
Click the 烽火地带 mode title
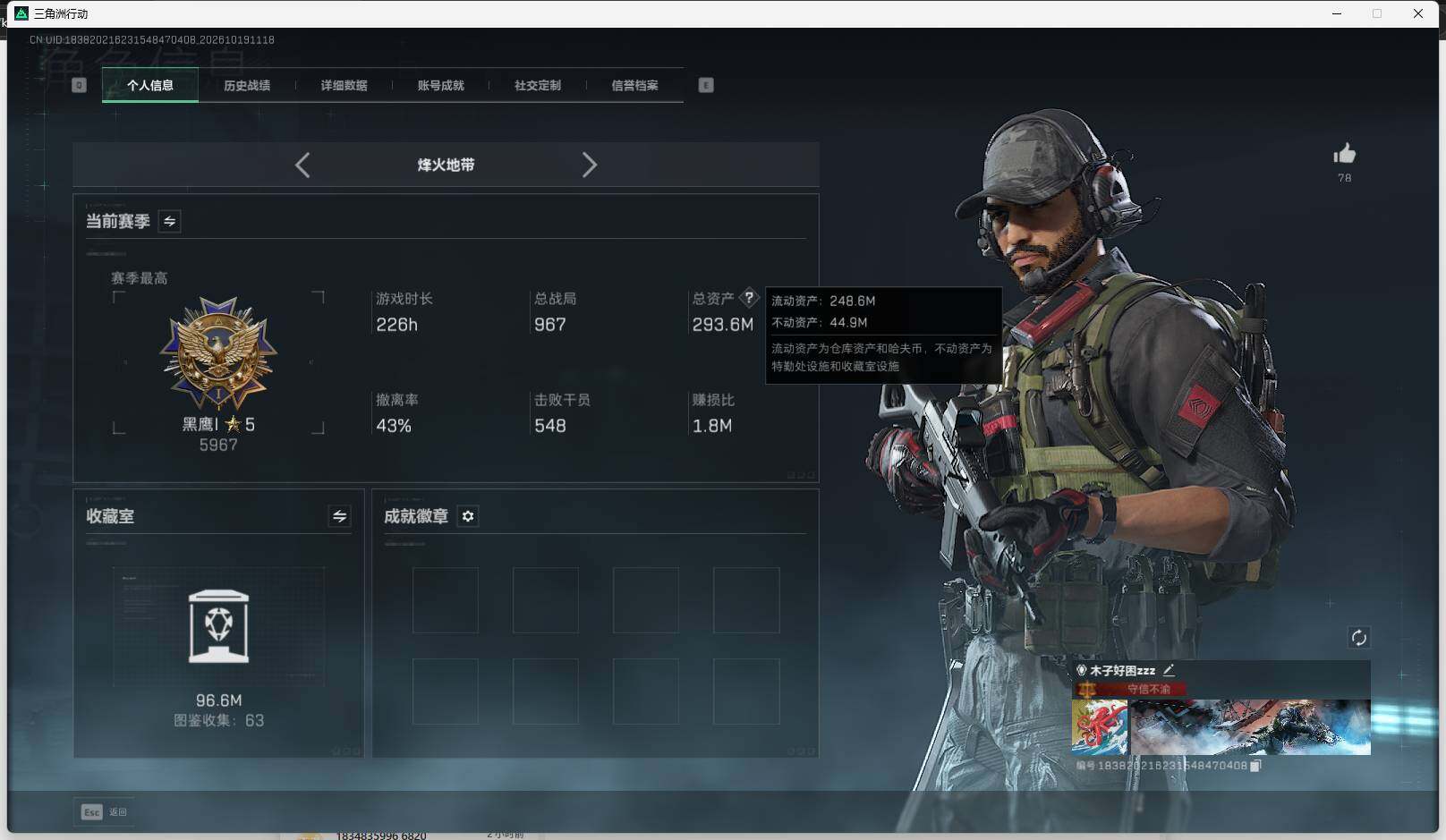(446, 165)
